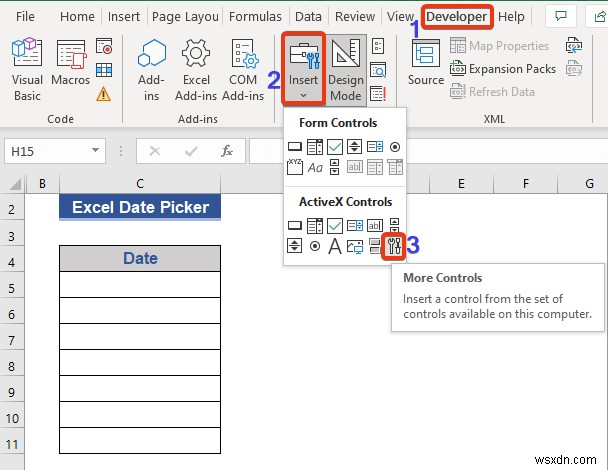Click XML Export icon
Viewport: 608px width, 470px height.
[574, 69]
